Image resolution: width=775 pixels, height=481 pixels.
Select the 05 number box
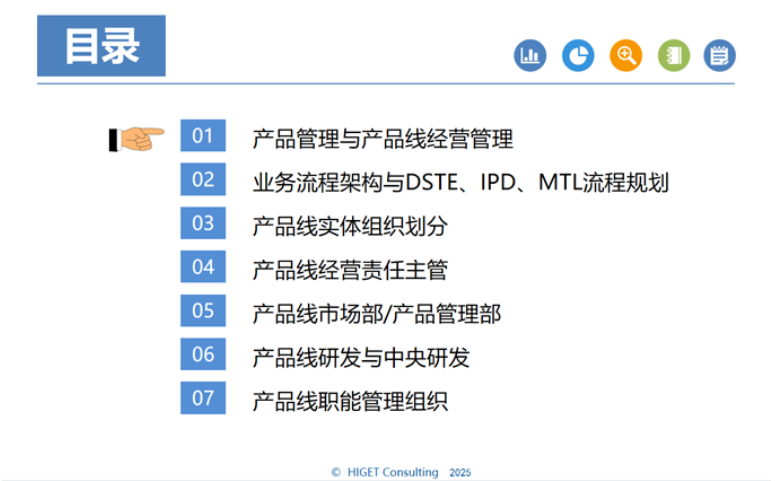[203, 310]
